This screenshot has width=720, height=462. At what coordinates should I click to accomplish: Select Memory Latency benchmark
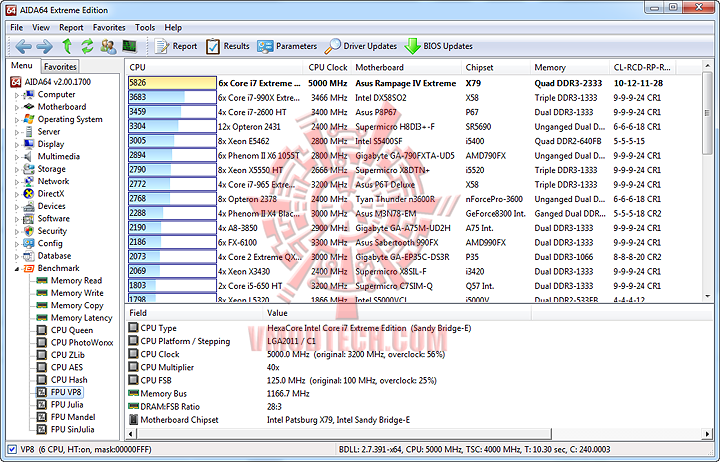(x=81, y=317)
